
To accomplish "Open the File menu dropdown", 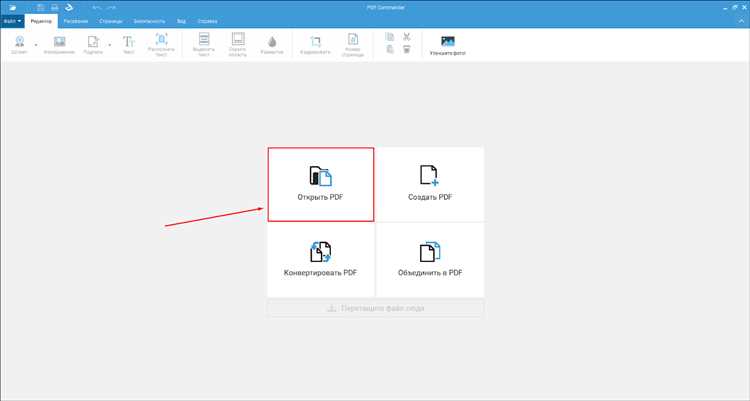I will [12, 21].
